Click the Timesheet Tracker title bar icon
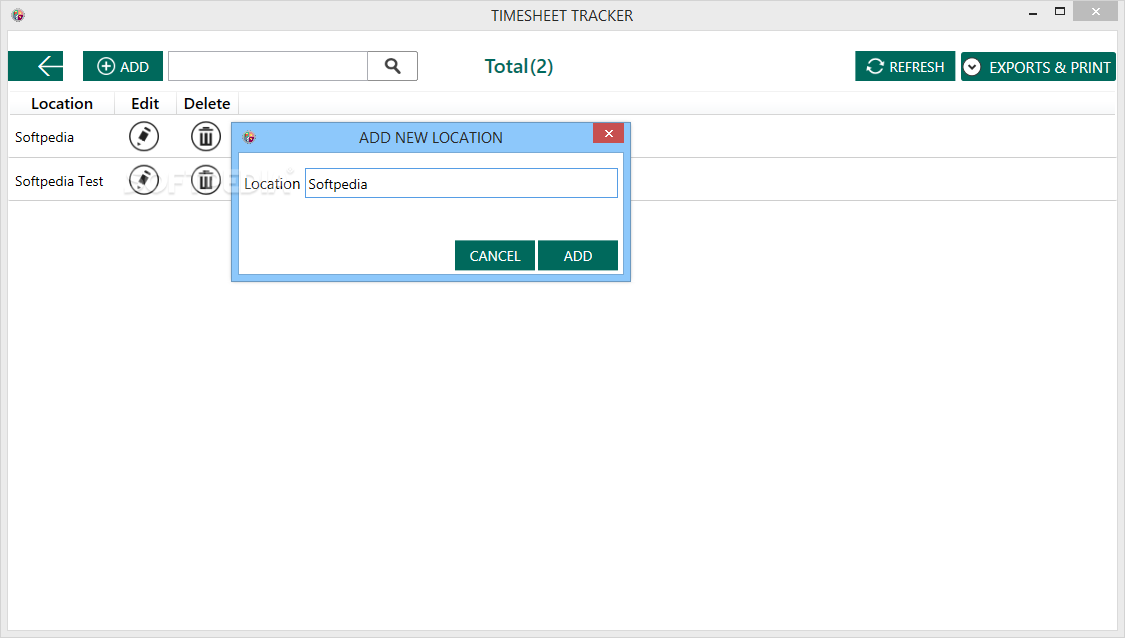Image resolution: width=1125 pixels, height=638 pixels. point(18,15)
